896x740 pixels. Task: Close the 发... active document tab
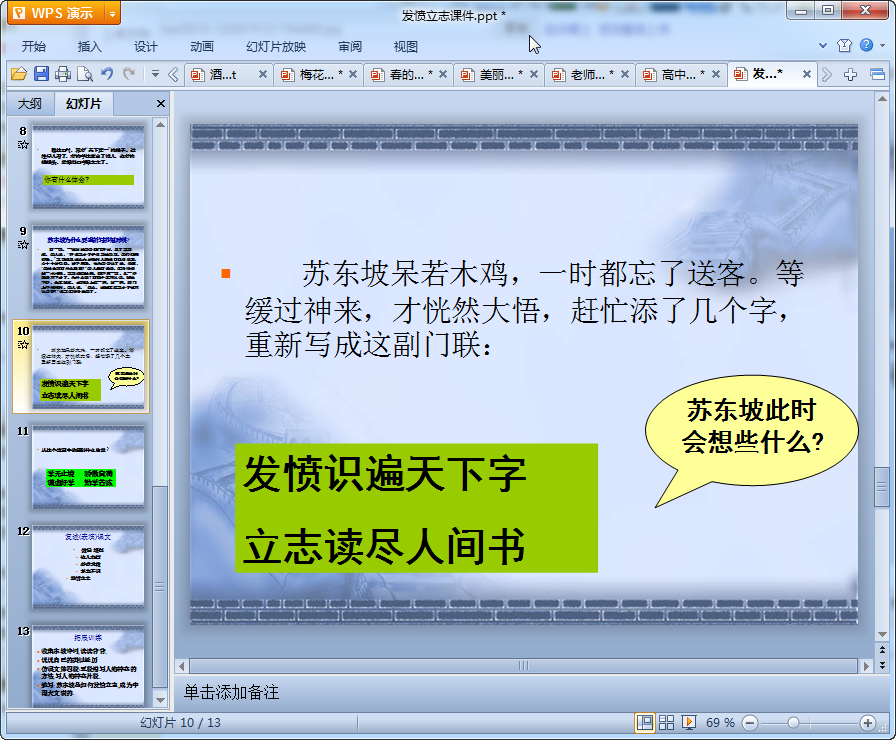pyautogui.click(x=806, y=74)
